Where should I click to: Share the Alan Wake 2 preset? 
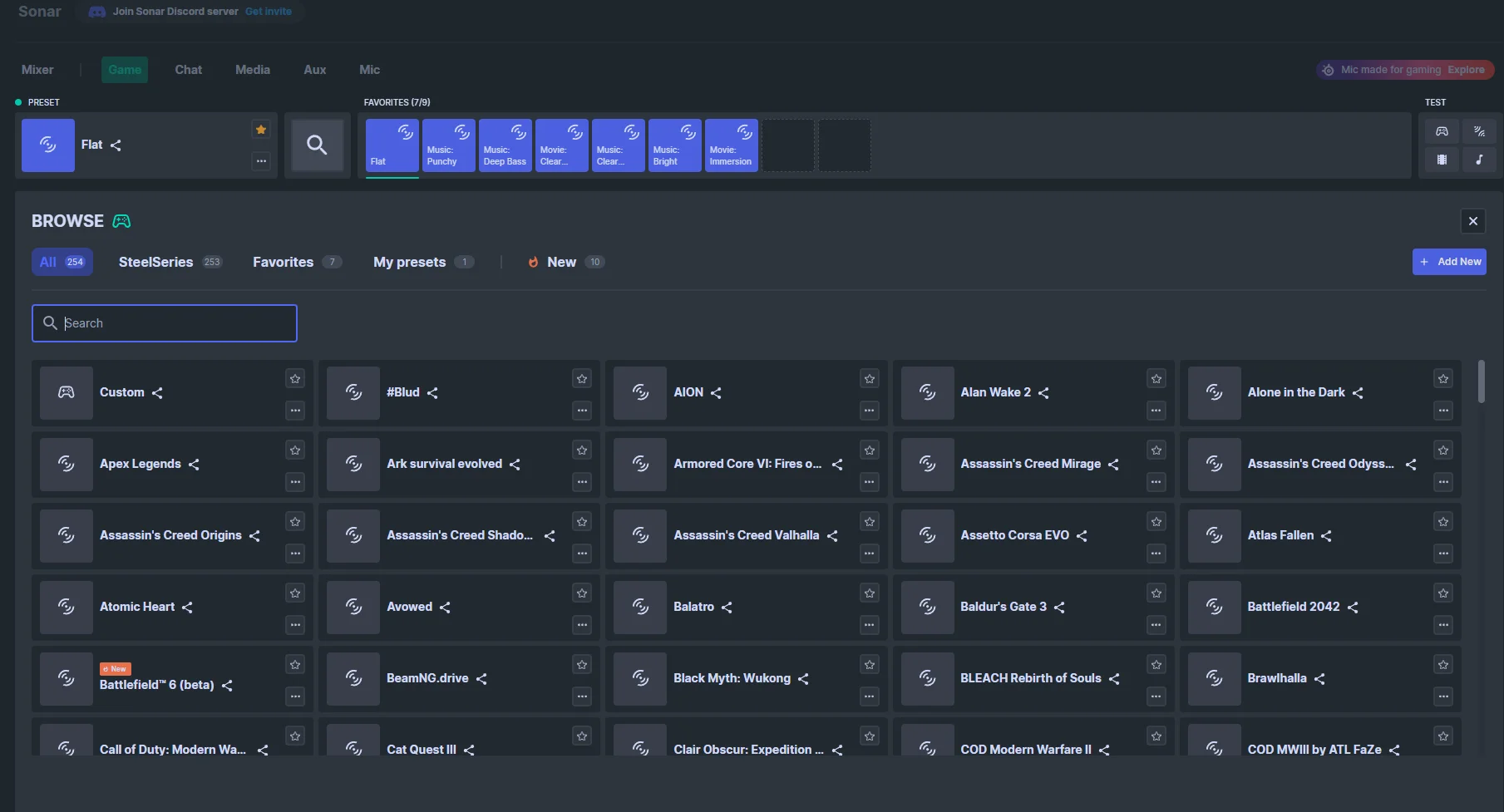[1043, 393]
